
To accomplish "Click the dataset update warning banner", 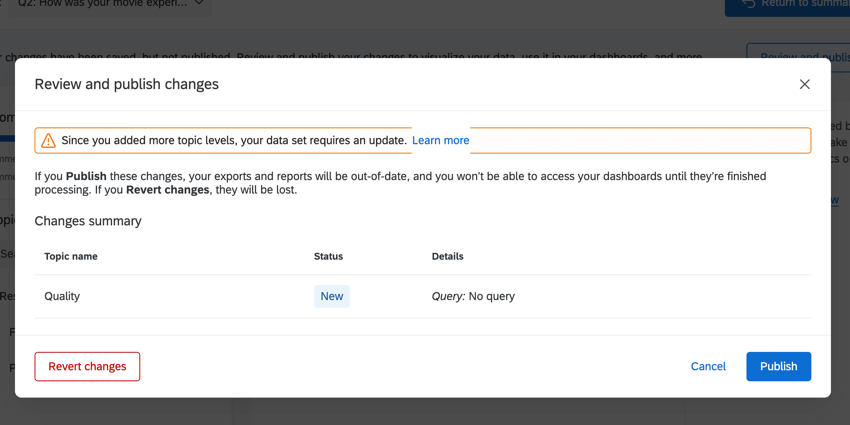I will (x=620, y=140).
